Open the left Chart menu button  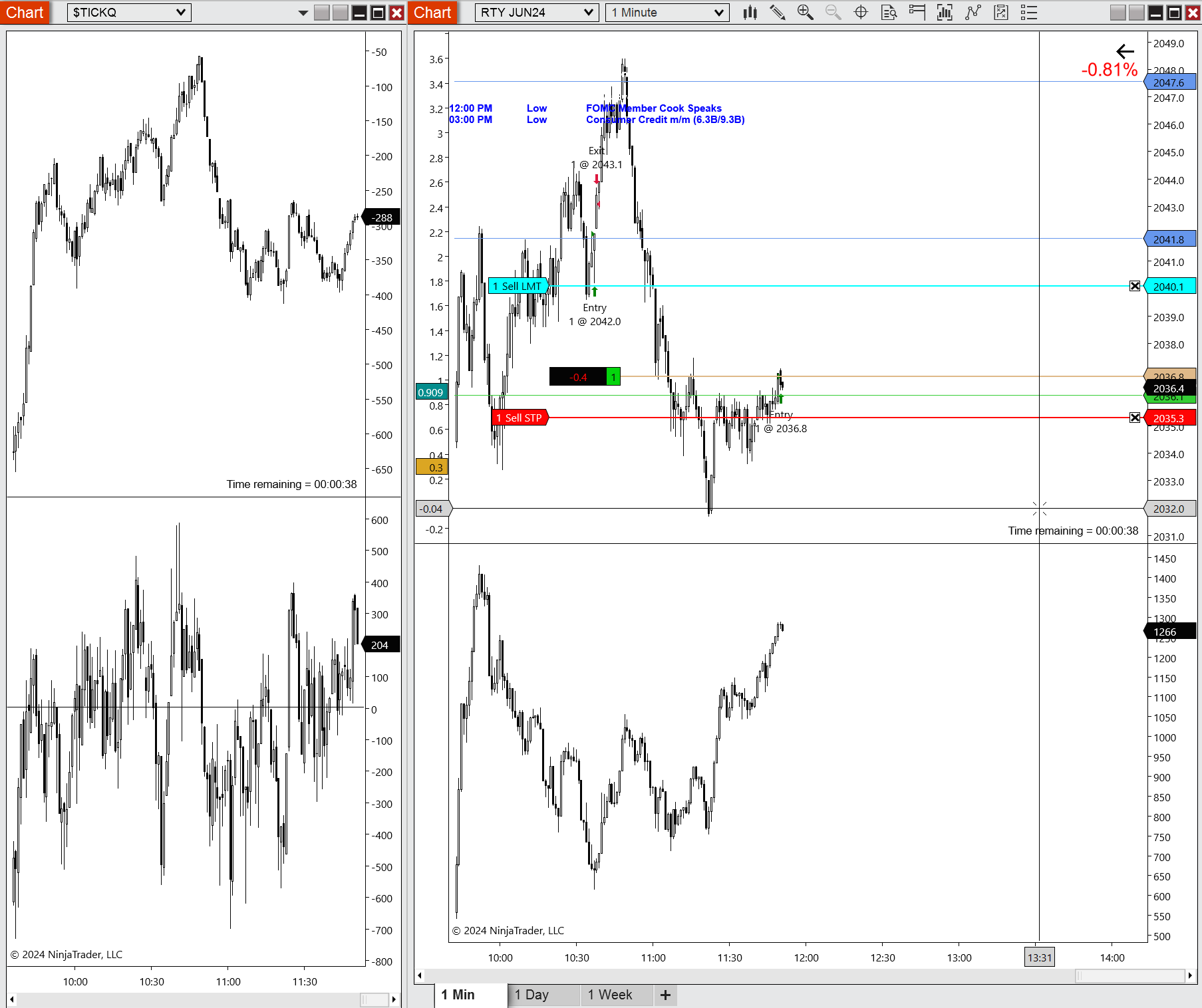point(25,13)
